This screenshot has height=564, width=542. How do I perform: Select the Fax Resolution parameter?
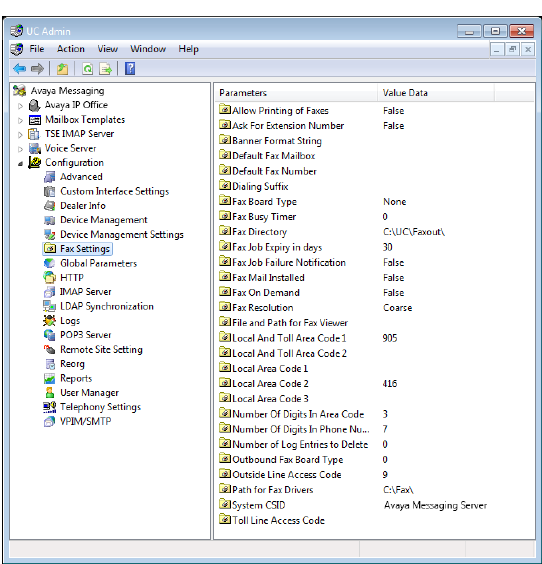click(256, 308)
